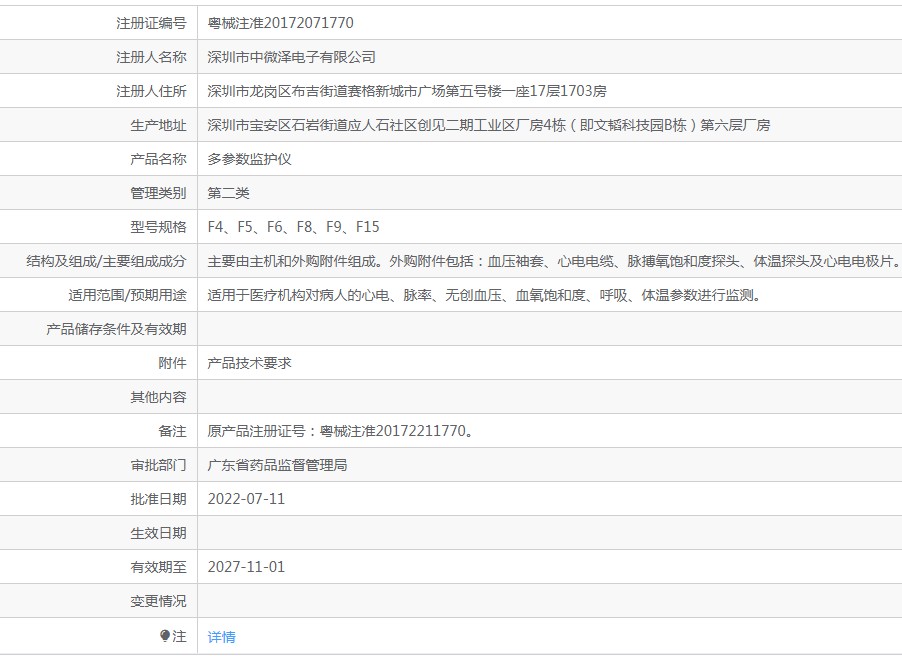The image size is (902, 656).
Task: Click the 结构及组成/主要组成成分 label
Action: tap(106, 261)
